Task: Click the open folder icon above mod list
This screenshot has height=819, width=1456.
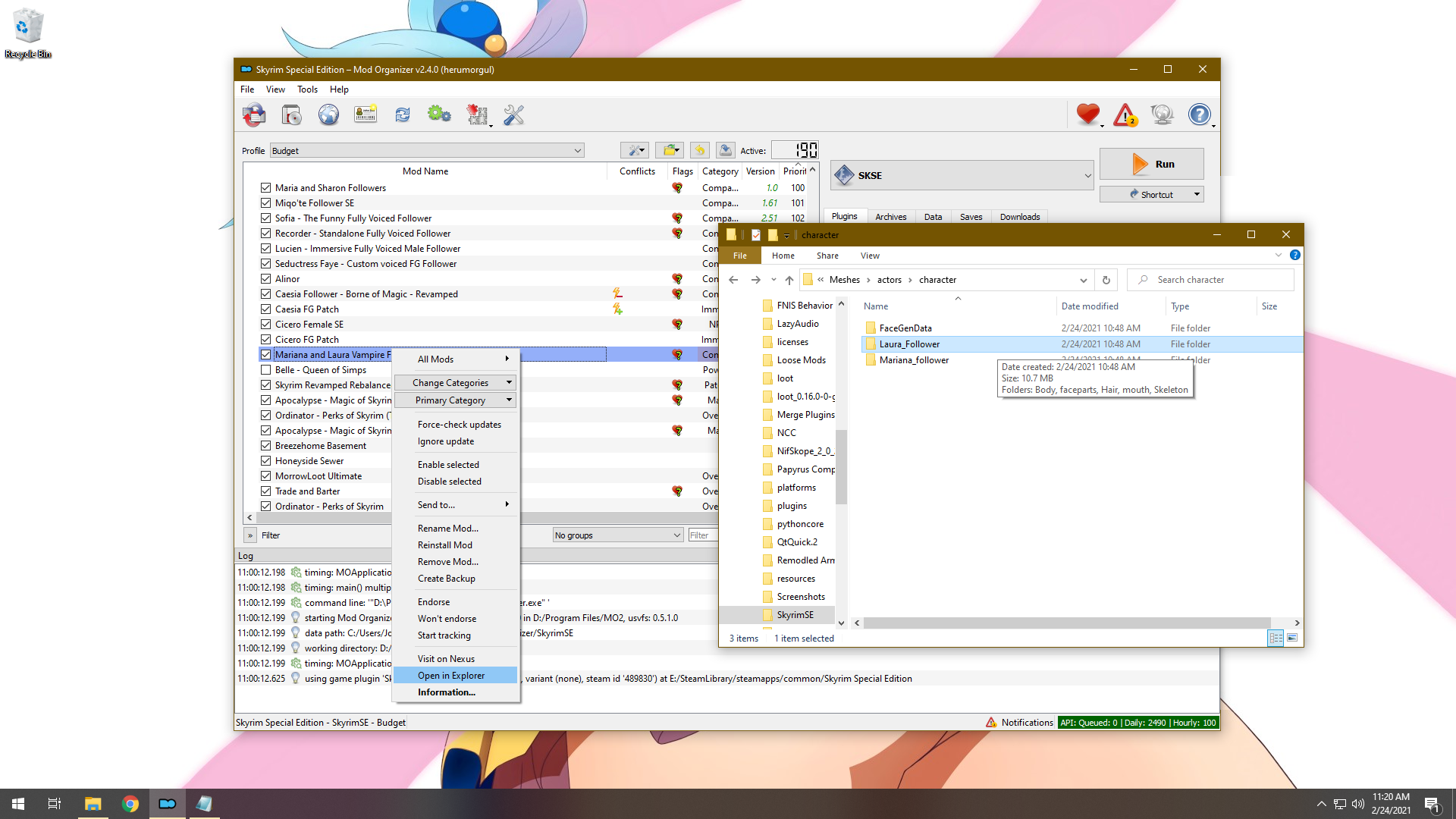Action: 670,150
